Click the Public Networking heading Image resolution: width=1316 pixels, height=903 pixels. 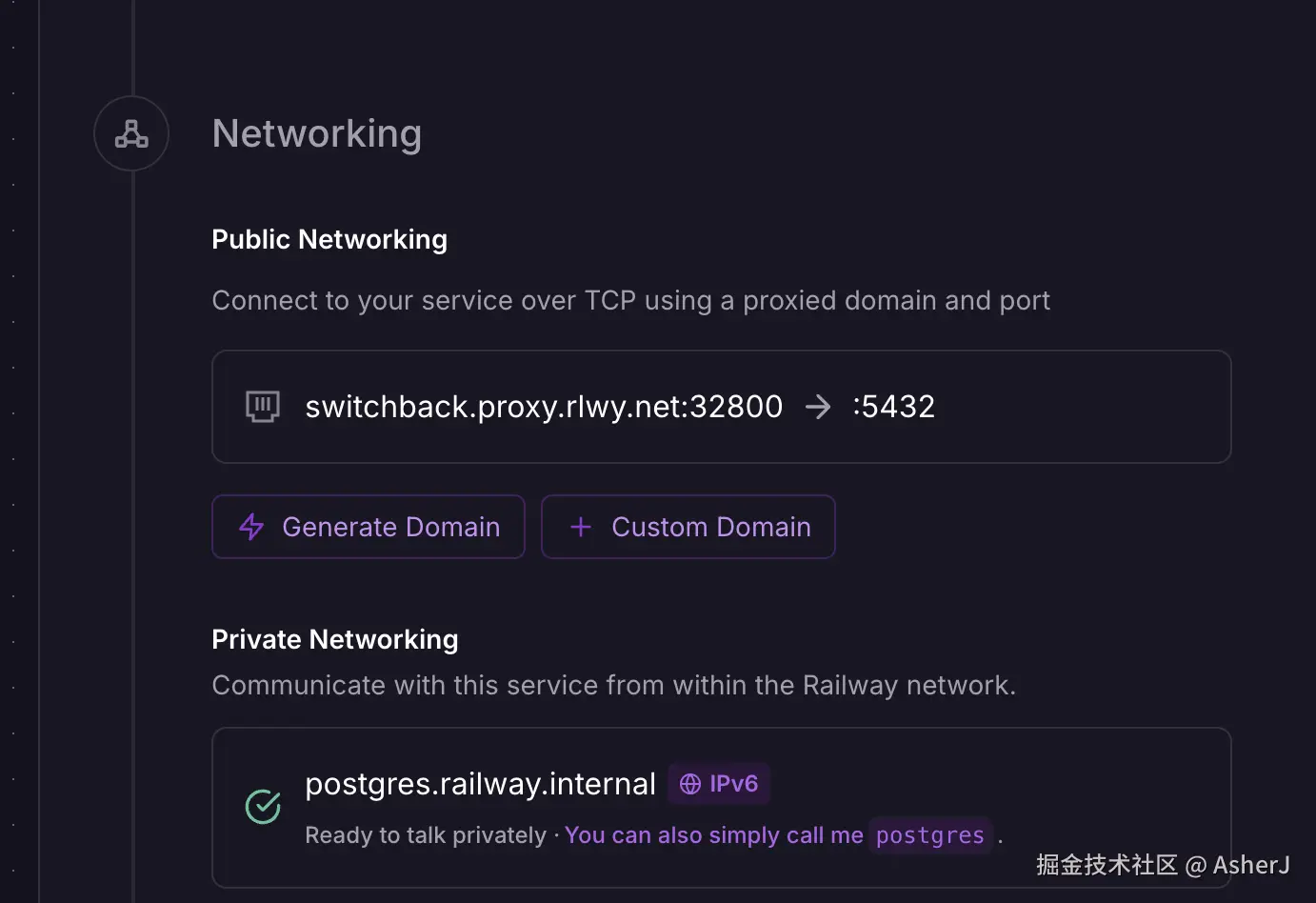click(x=329, y=239)
